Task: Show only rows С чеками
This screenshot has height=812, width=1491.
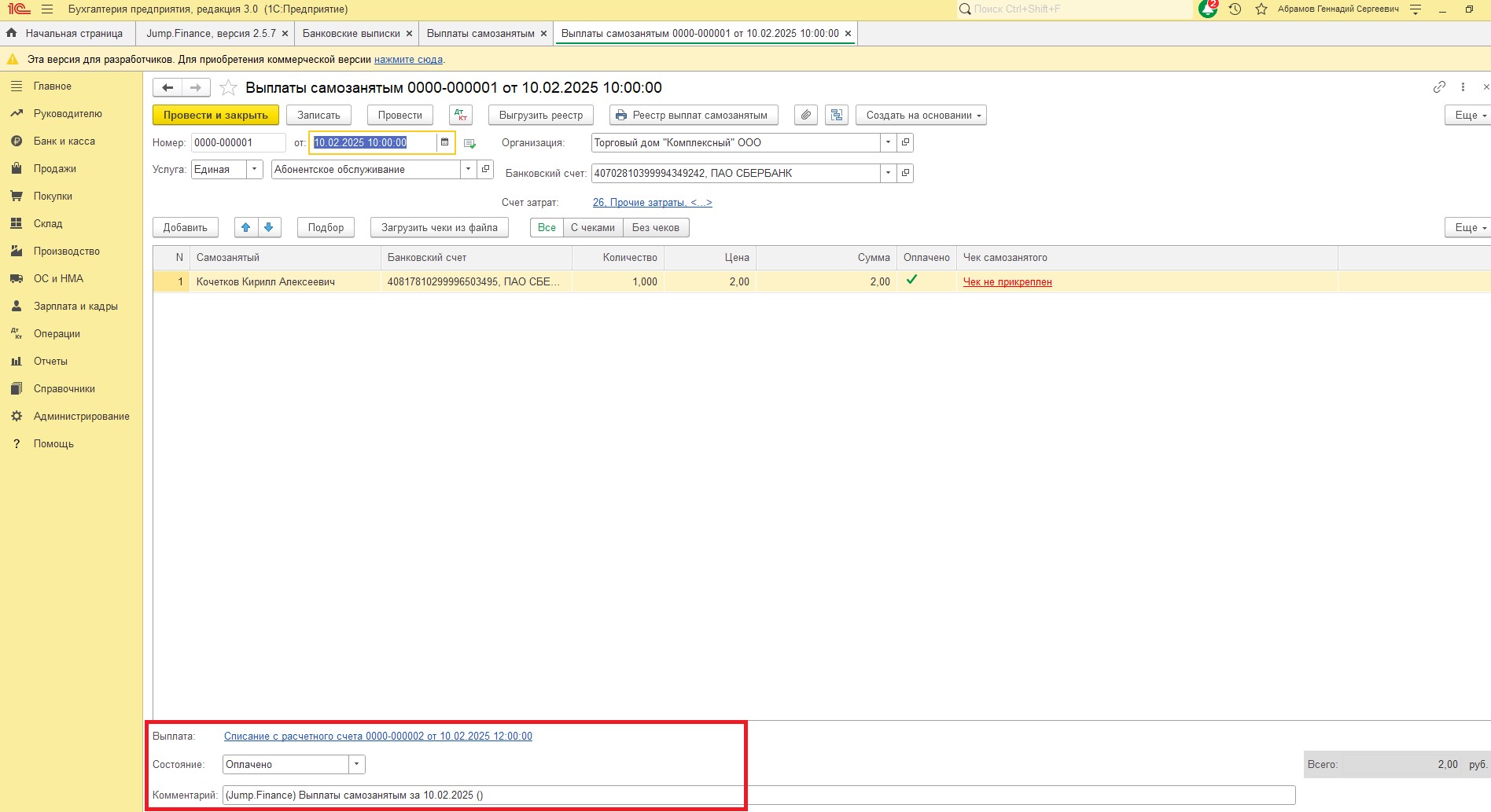Action: tap(592, 227)
